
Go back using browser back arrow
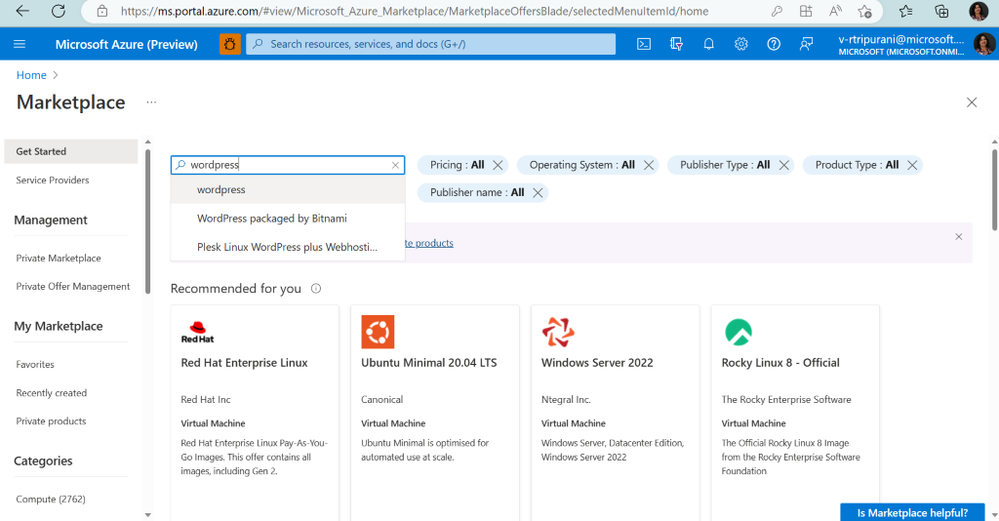[22, 11]
